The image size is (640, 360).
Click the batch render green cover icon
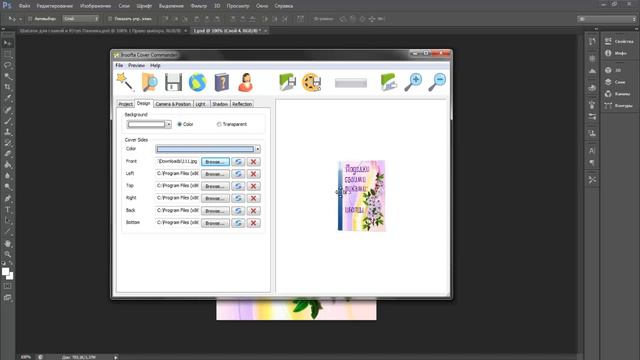[x=389, y=82]
